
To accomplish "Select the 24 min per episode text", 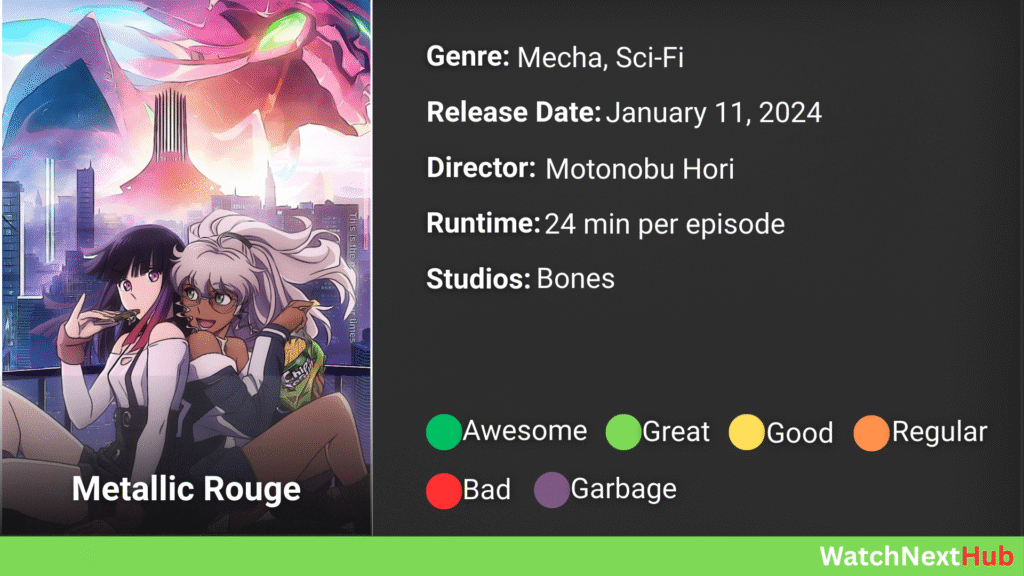I will tap(665, 225).
